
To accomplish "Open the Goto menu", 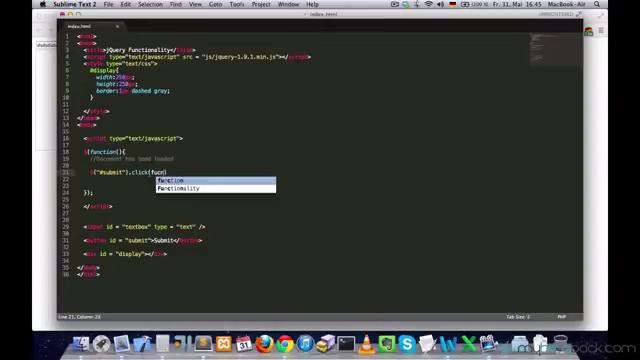I will 216,4.
